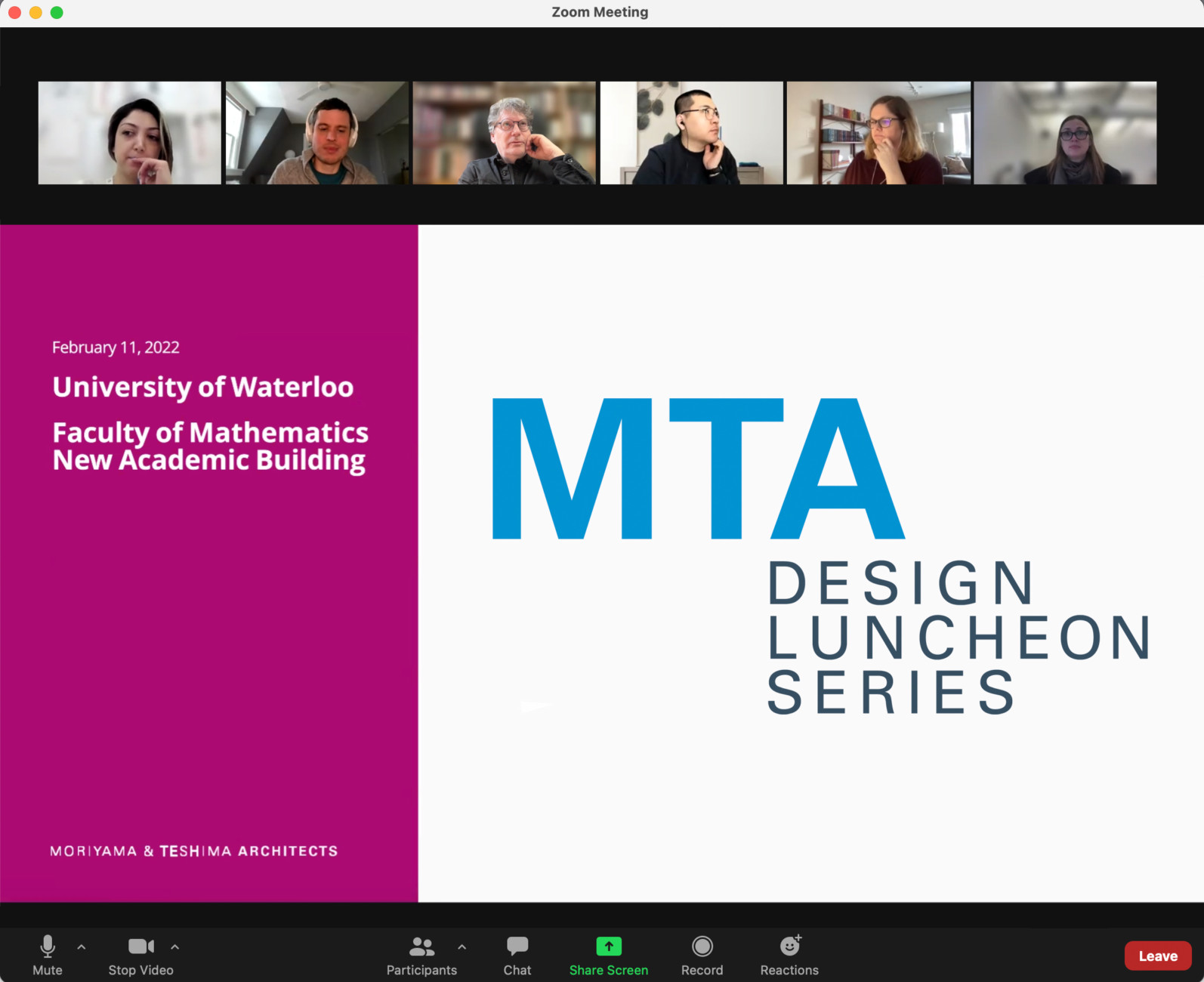Image resolution: width=1204 pixels, height=982 pixels.
Task: Click the green Share Screen icon
Action: [609, 946]
